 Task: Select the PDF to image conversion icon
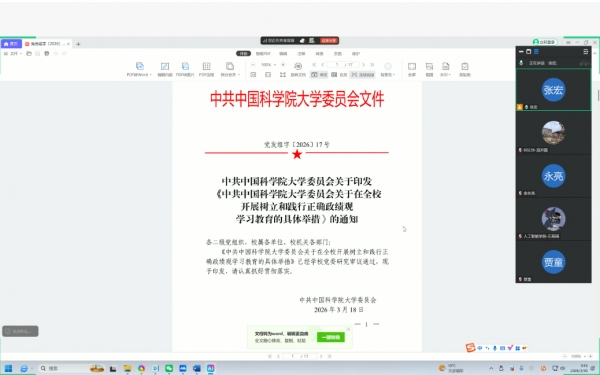[x=185, y=66]
